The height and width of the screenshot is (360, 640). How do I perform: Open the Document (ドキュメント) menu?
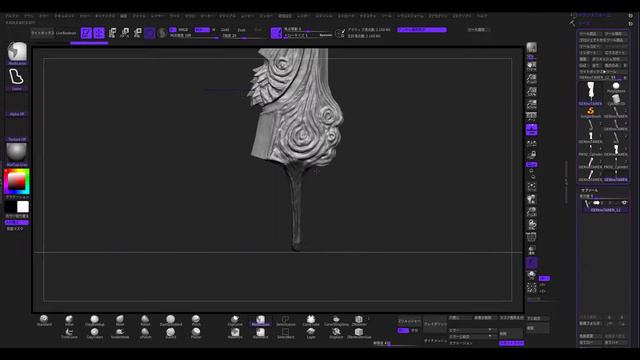point(64,16)
